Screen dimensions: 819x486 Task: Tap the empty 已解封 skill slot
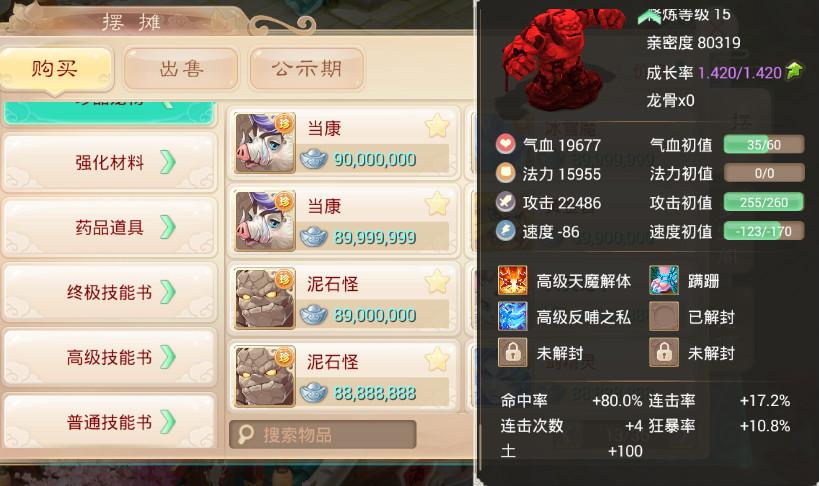664,316
